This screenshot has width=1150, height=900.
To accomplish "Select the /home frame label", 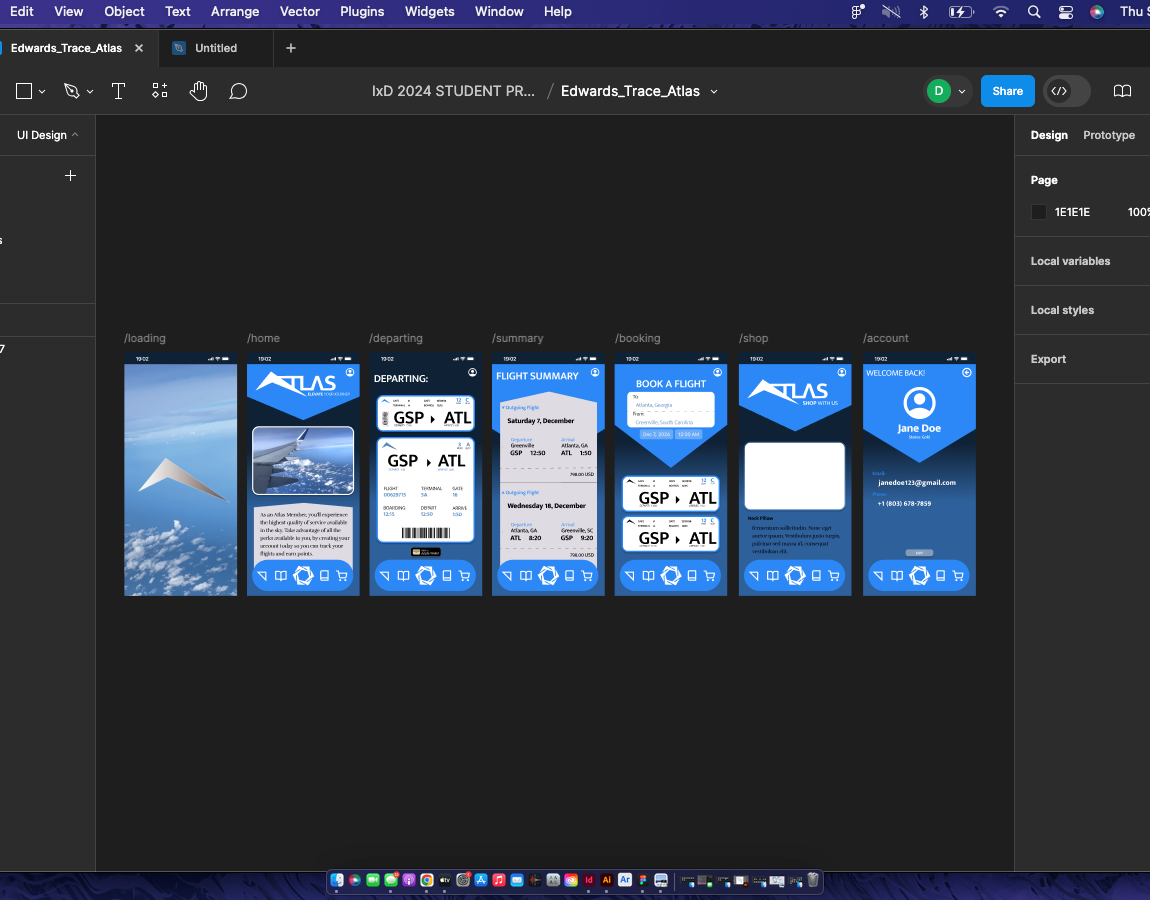I will click(263, 338).
